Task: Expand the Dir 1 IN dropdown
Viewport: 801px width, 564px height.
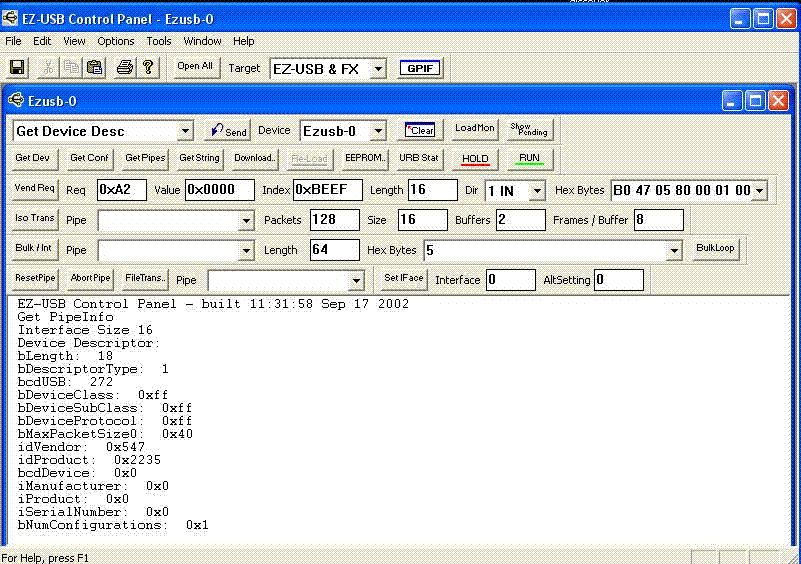Action: [x=537, y=190]
